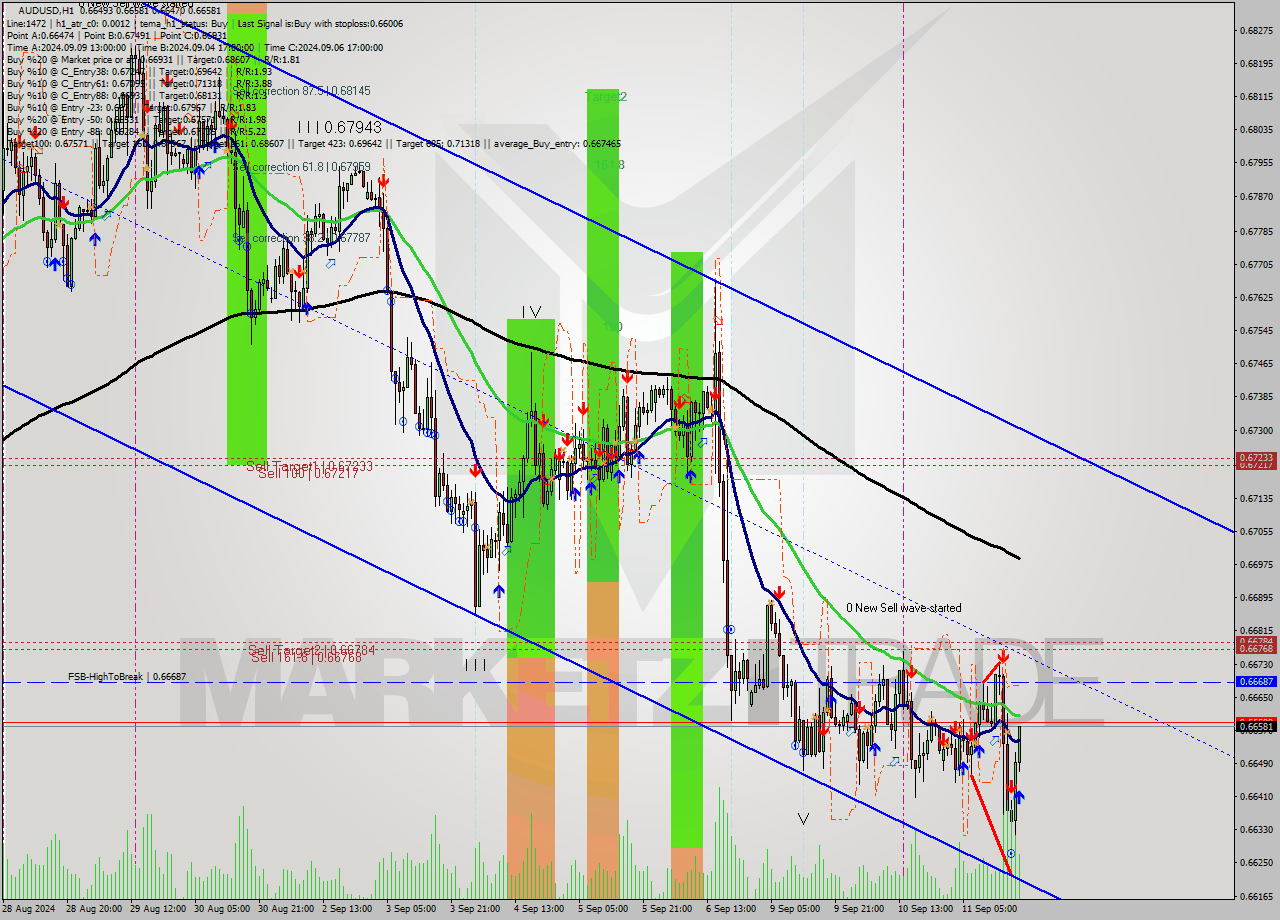Click the 0.68115 price scale value
1280x920 pixels.
(x=1256, y=96)
